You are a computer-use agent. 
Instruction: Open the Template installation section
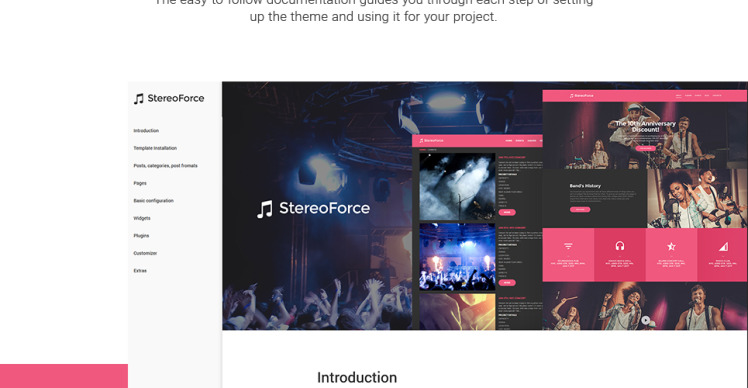(x=155, y=148)
